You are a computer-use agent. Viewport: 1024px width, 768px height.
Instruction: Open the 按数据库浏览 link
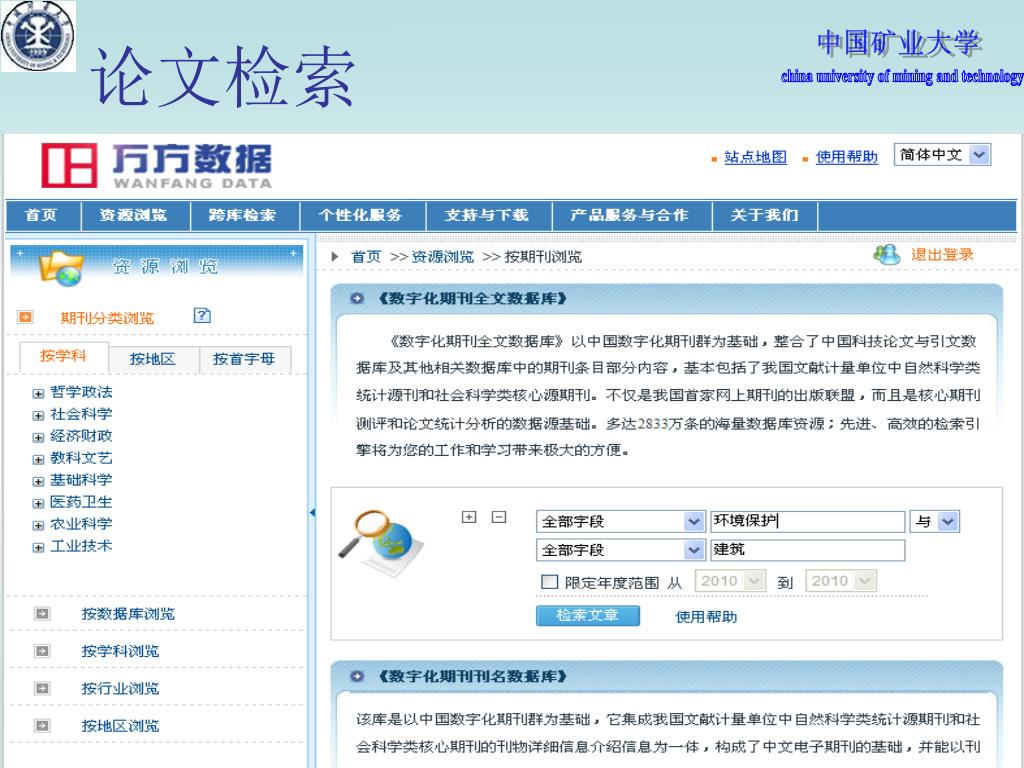coord(128,614)
